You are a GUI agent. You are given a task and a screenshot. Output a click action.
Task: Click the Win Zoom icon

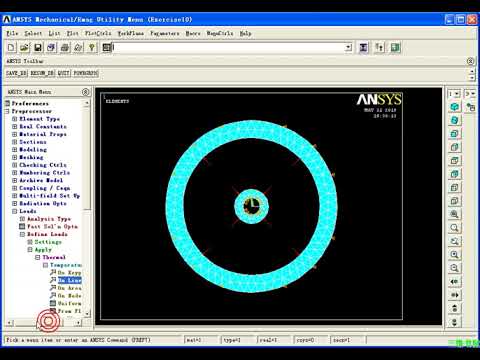(x=454, y=241)
